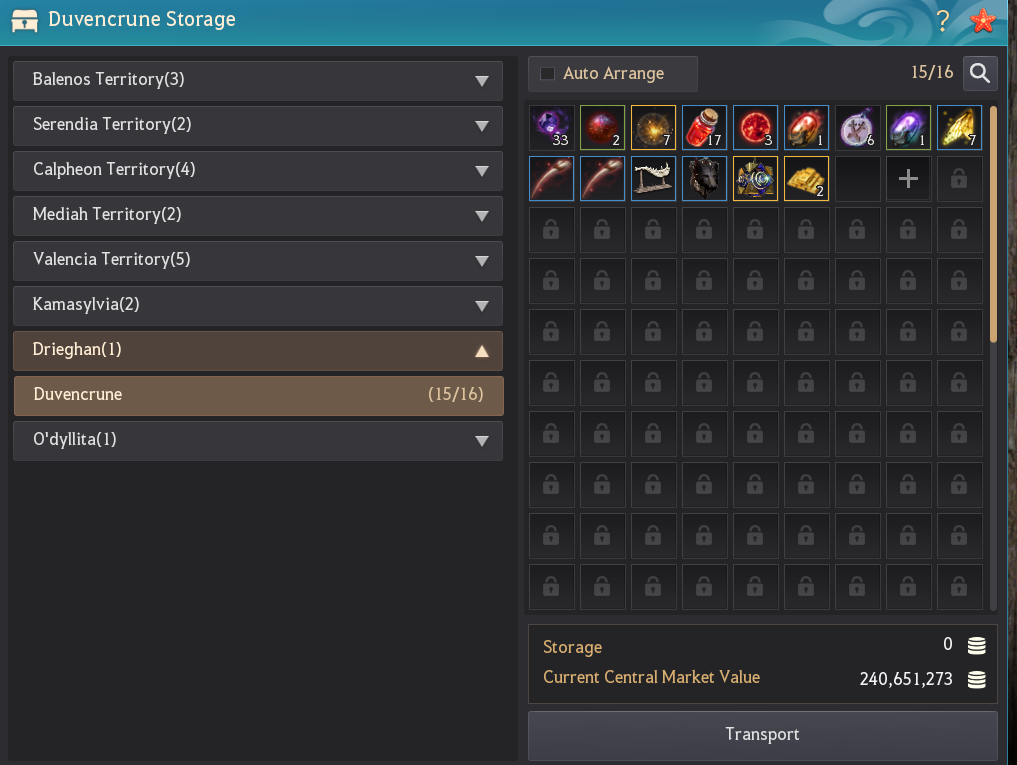
Task: Enable the Auto Arrange checkbox
Action: [547, 73]
